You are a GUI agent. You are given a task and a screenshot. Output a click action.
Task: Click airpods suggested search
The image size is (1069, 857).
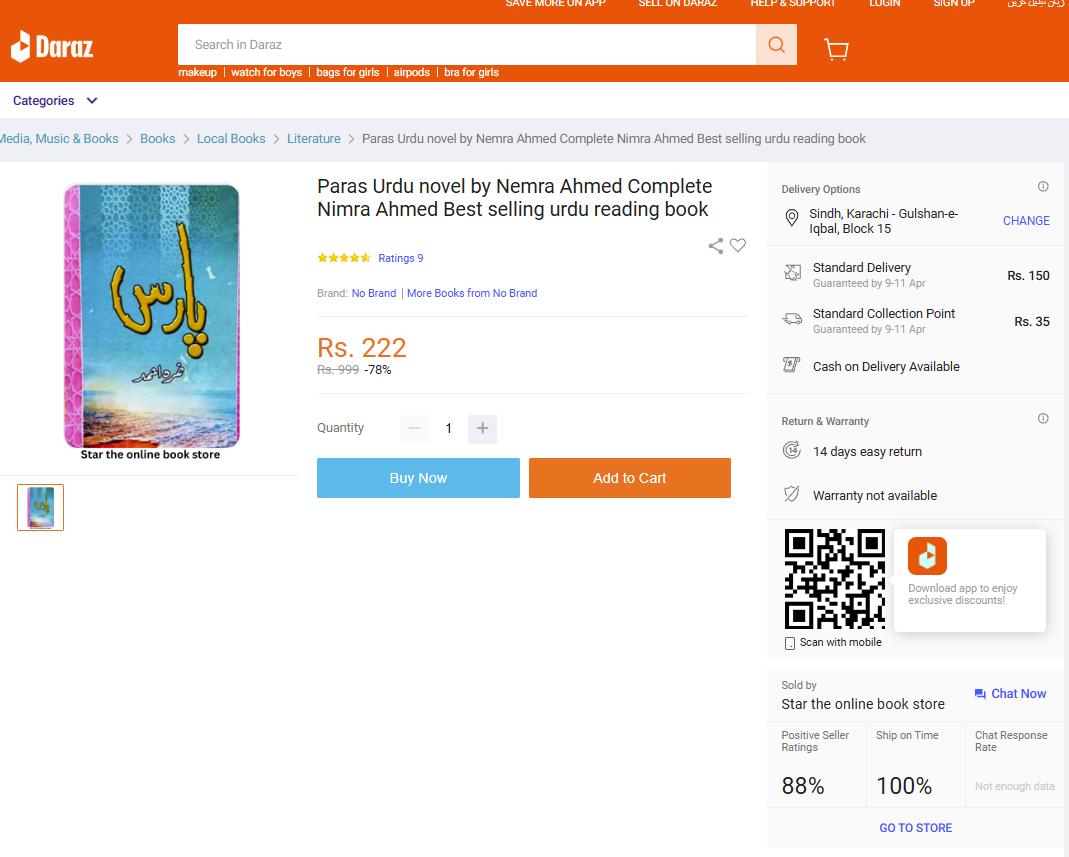pyautogui.click(x=412, y=72)
